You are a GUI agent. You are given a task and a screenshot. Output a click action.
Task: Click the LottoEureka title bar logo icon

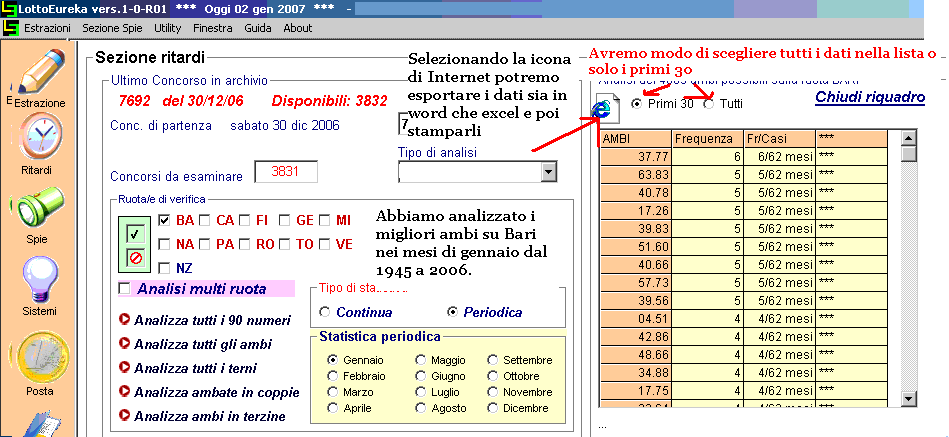(x=8, y=8)
